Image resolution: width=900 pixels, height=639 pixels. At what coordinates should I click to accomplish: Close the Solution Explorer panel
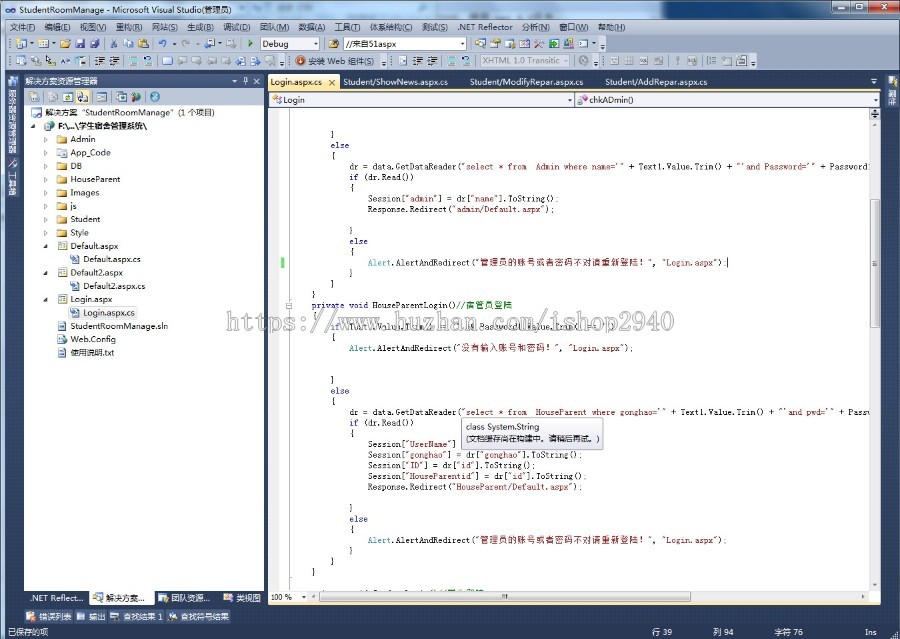[x=257, y=81]
